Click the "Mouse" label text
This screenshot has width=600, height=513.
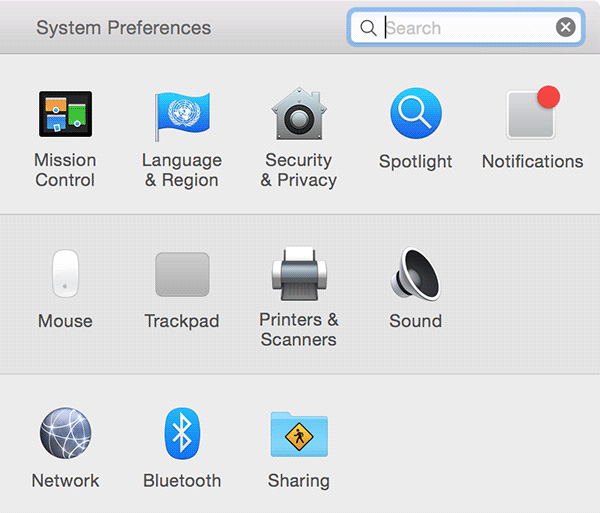point(65,321)
